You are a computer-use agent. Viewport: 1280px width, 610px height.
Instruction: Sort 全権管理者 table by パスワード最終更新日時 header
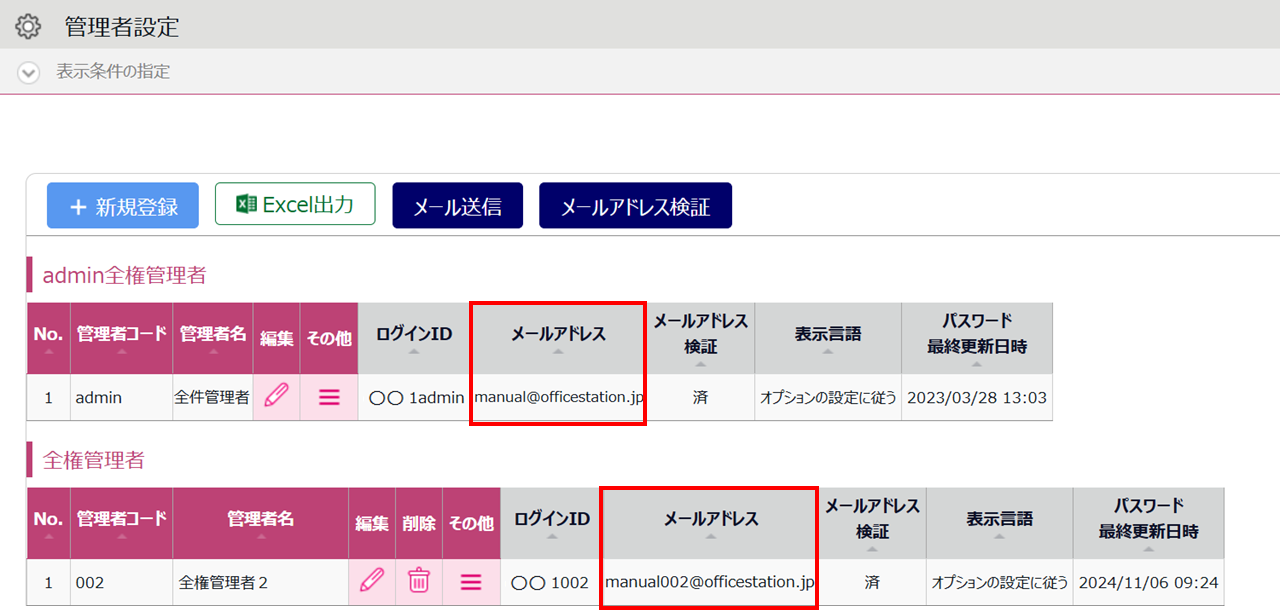1148,523
